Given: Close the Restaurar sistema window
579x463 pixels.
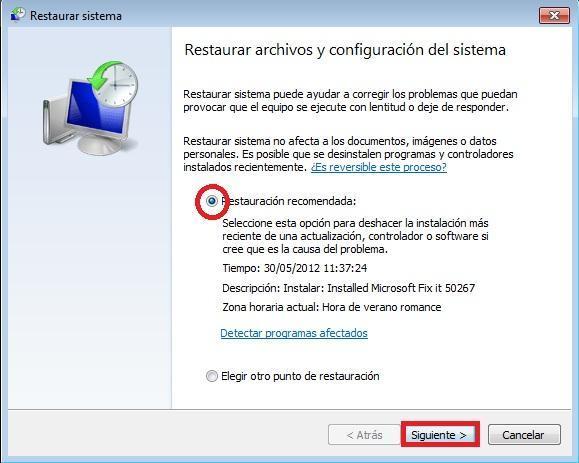Looking at the screenshot, I should [x=554, y=15].
